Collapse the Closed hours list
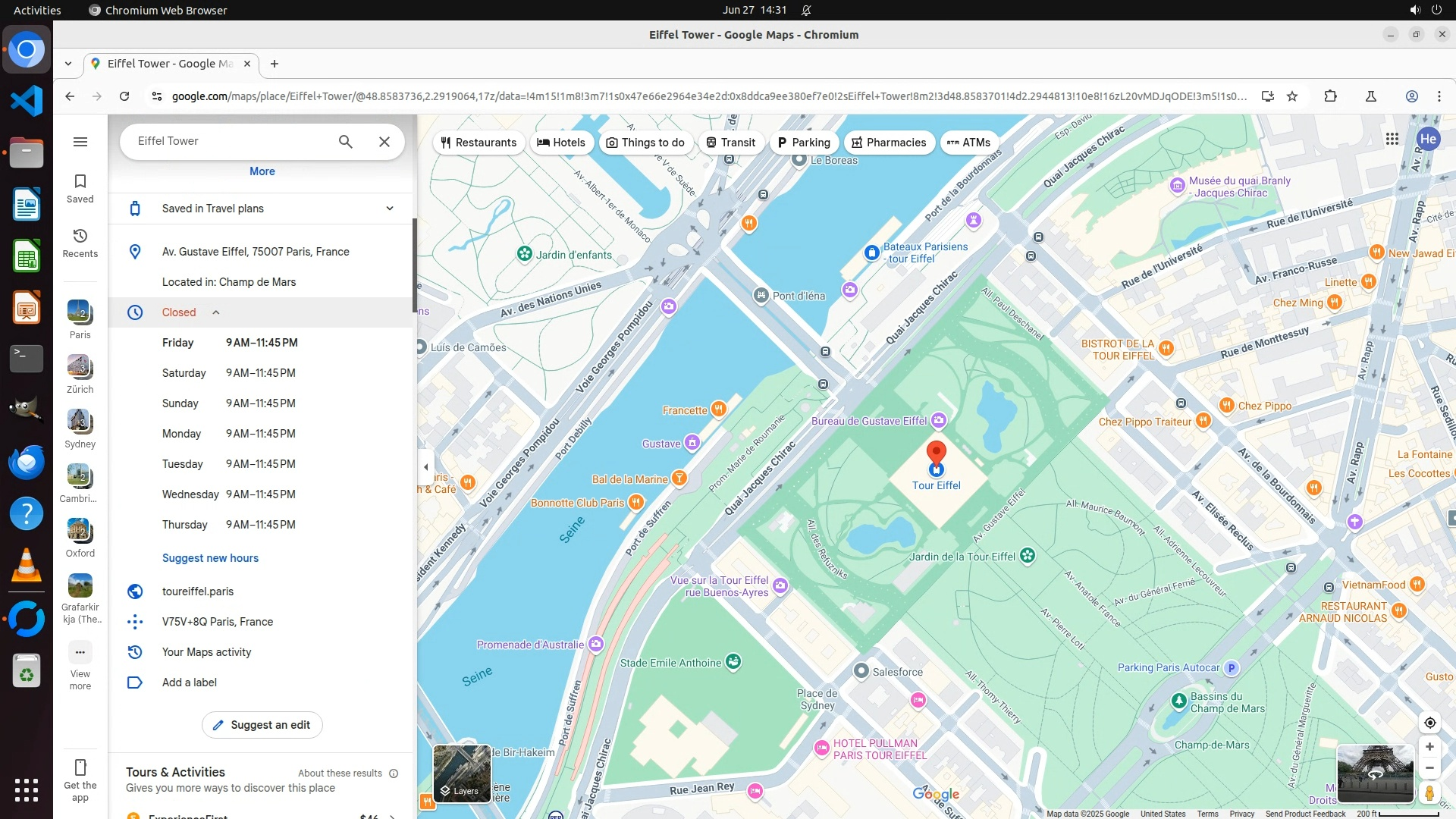 216,312
